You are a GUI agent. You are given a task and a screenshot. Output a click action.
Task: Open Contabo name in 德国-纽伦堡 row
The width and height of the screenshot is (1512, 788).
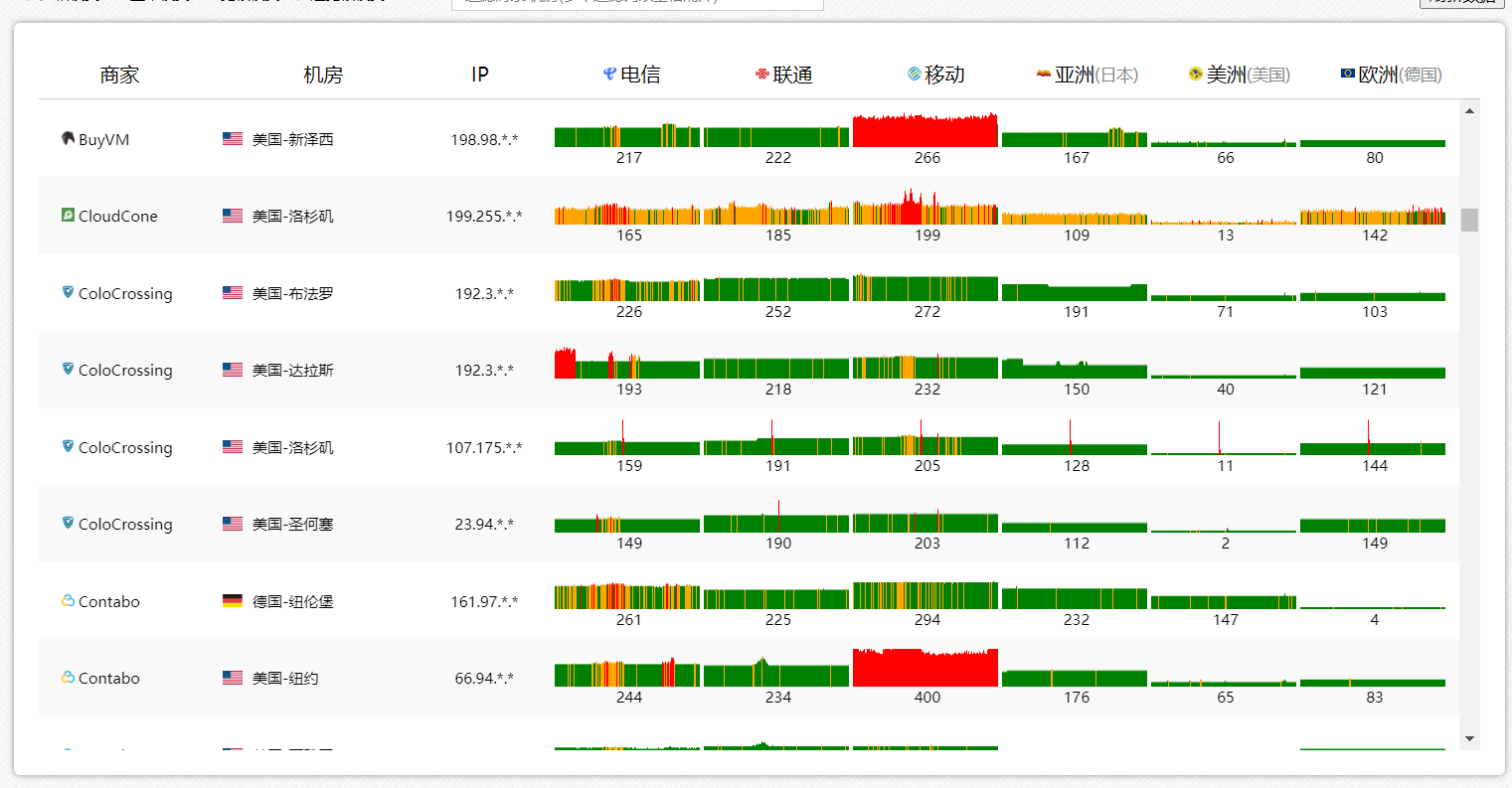109,601
